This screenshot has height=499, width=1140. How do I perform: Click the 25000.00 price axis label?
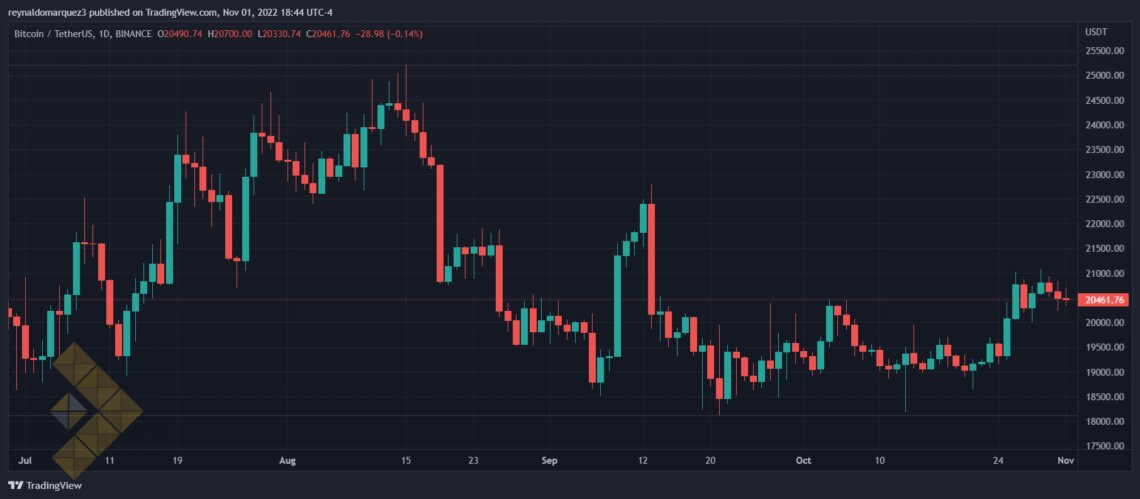[1105, 76]
